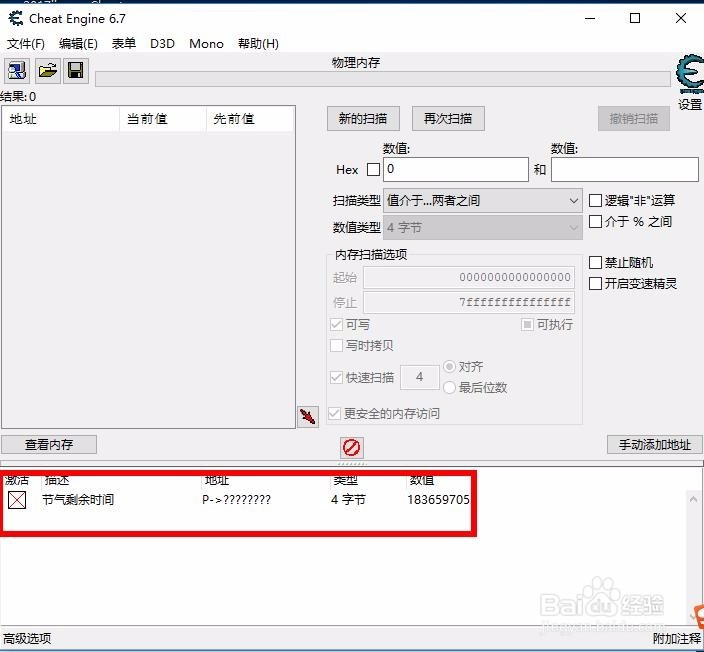This screenshot has height=652, width=704.
Task: Click the floppy disk save icon
Action: [75, 71]
